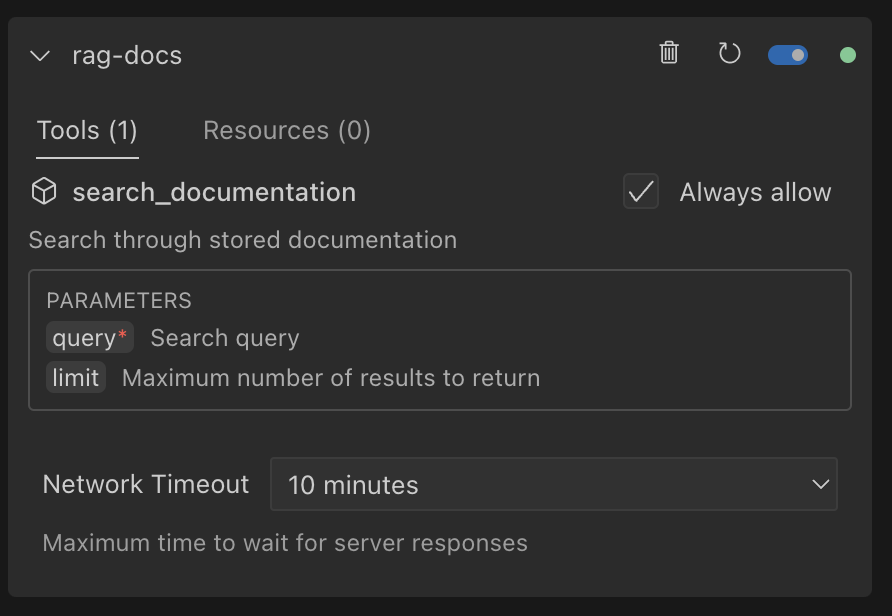Disable the rag-docs server toggle
The width and height of the screenshot is (892, 616).
point(788,54)
